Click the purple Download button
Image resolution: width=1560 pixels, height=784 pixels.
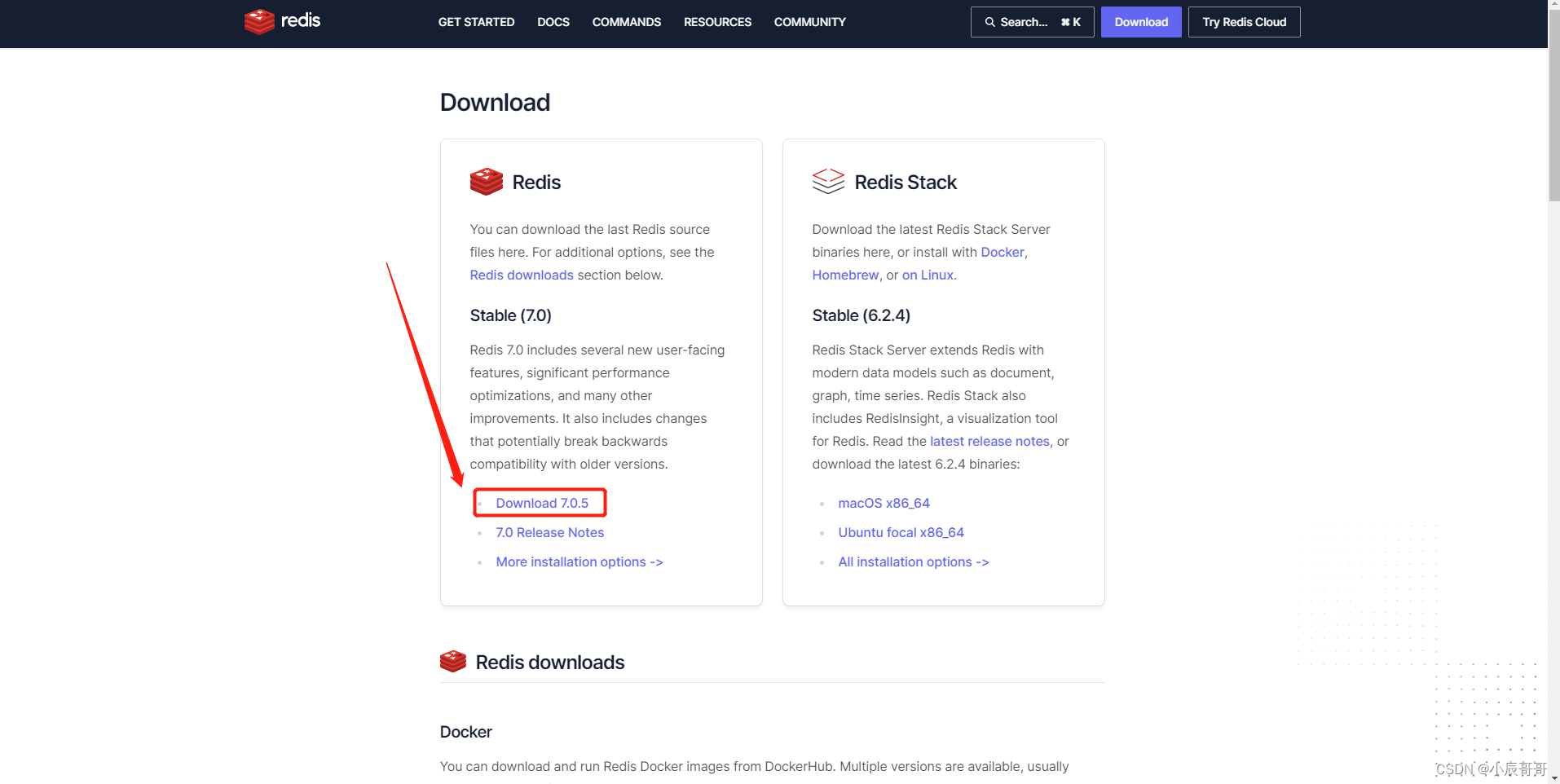tap(1141, 22)
